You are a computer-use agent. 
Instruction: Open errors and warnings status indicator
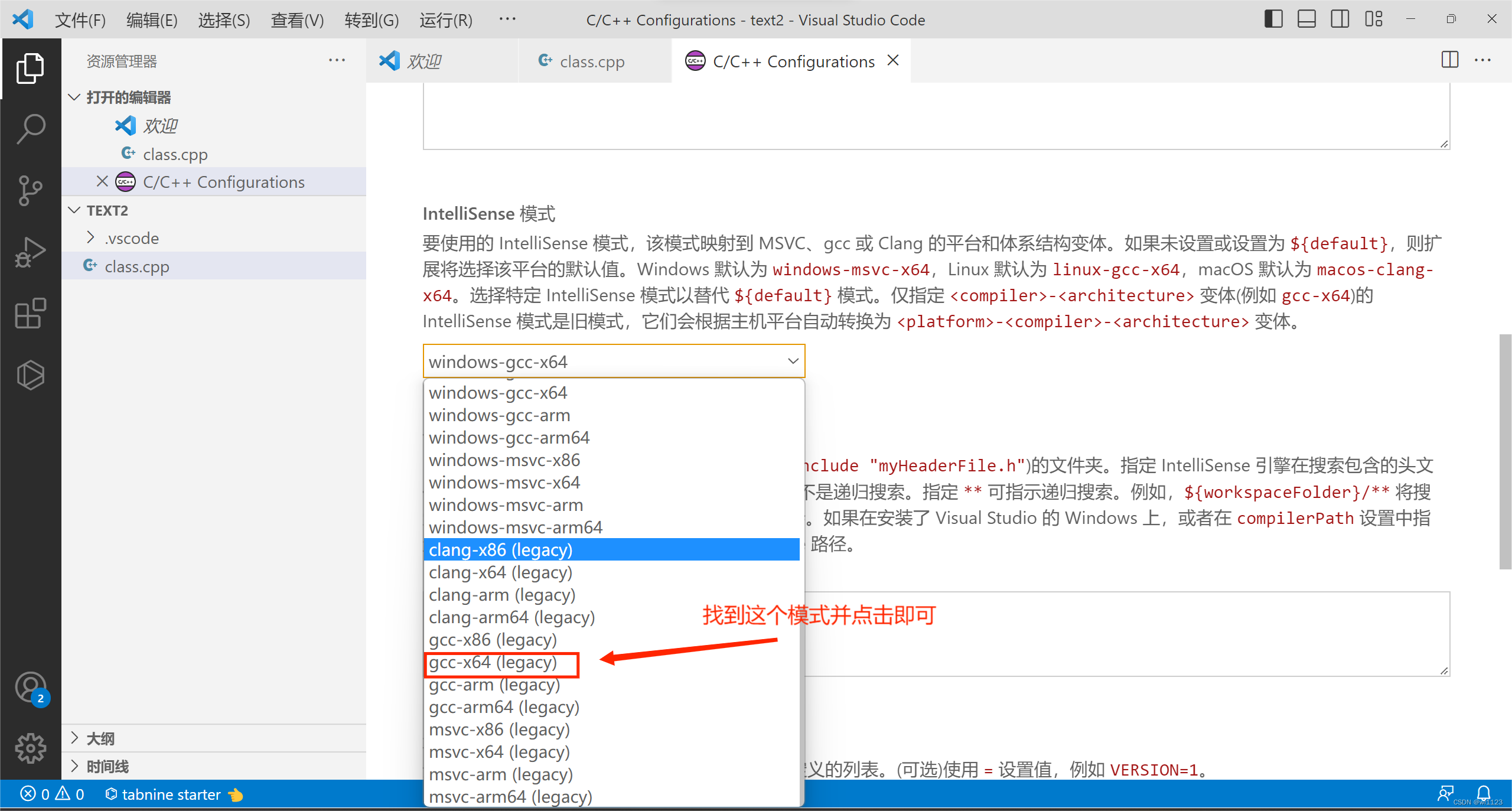(52, 794)
